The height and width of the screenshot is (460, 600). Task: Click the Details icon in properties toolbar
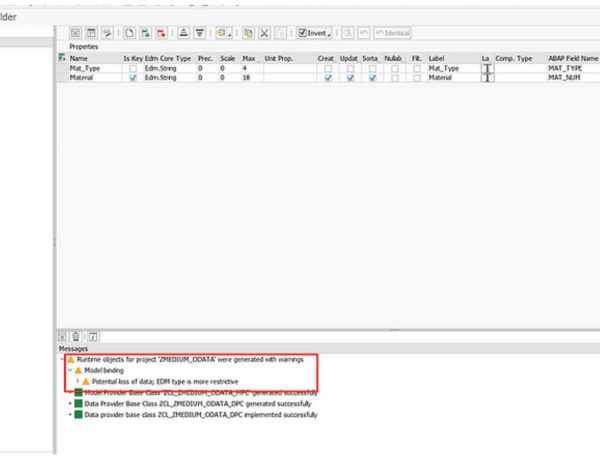(x=75, y=33)
